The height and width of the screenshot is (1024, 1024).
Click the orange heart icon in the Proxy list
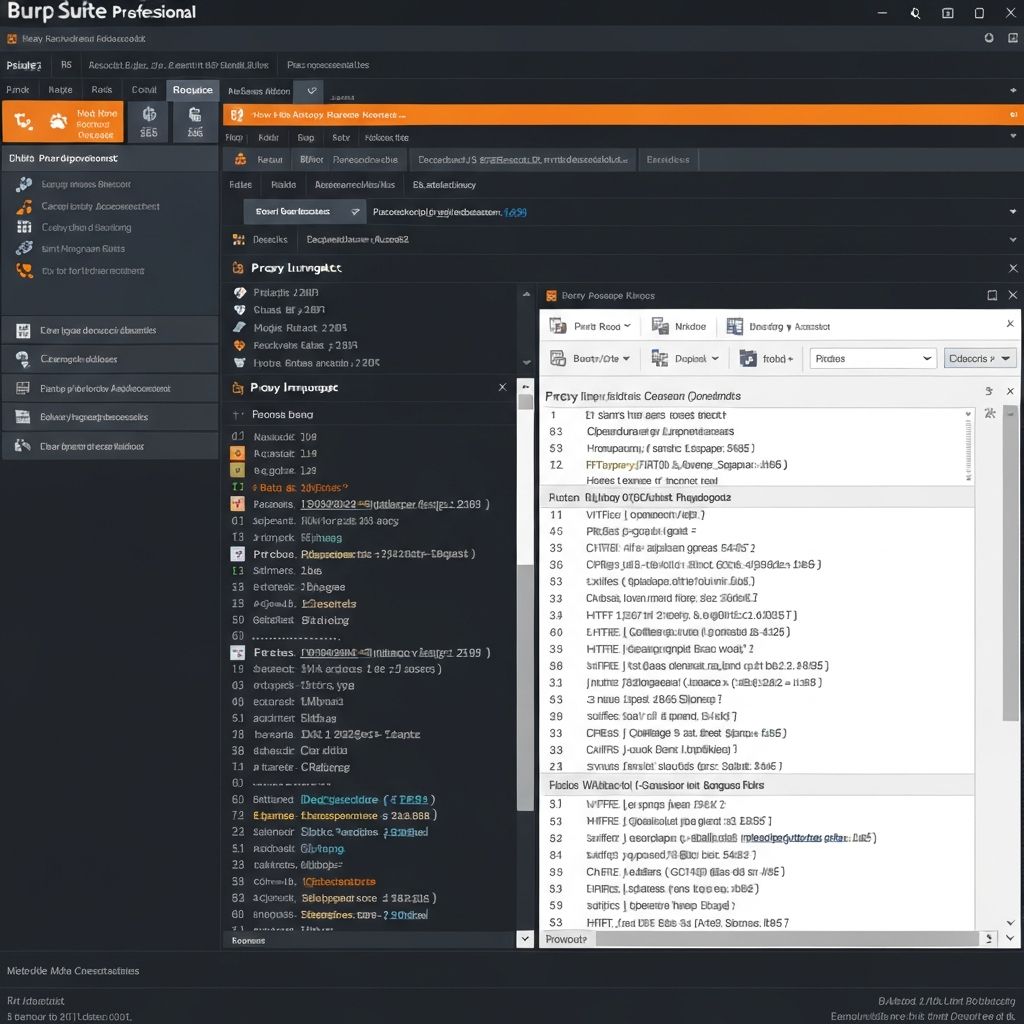[239, 345]
